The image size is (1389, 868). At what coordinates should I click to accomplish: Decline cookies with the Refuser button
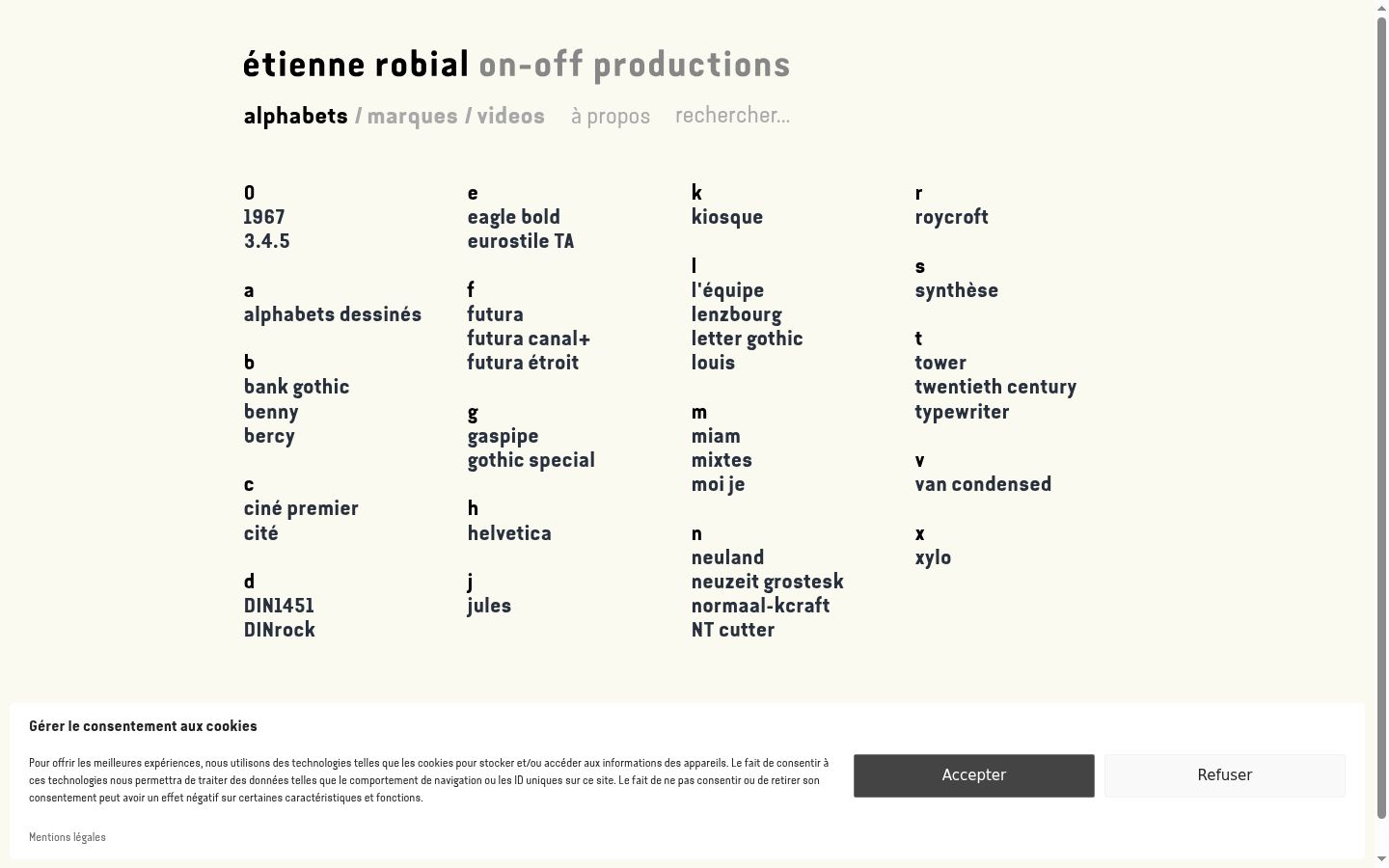(x=1225, y=775)
